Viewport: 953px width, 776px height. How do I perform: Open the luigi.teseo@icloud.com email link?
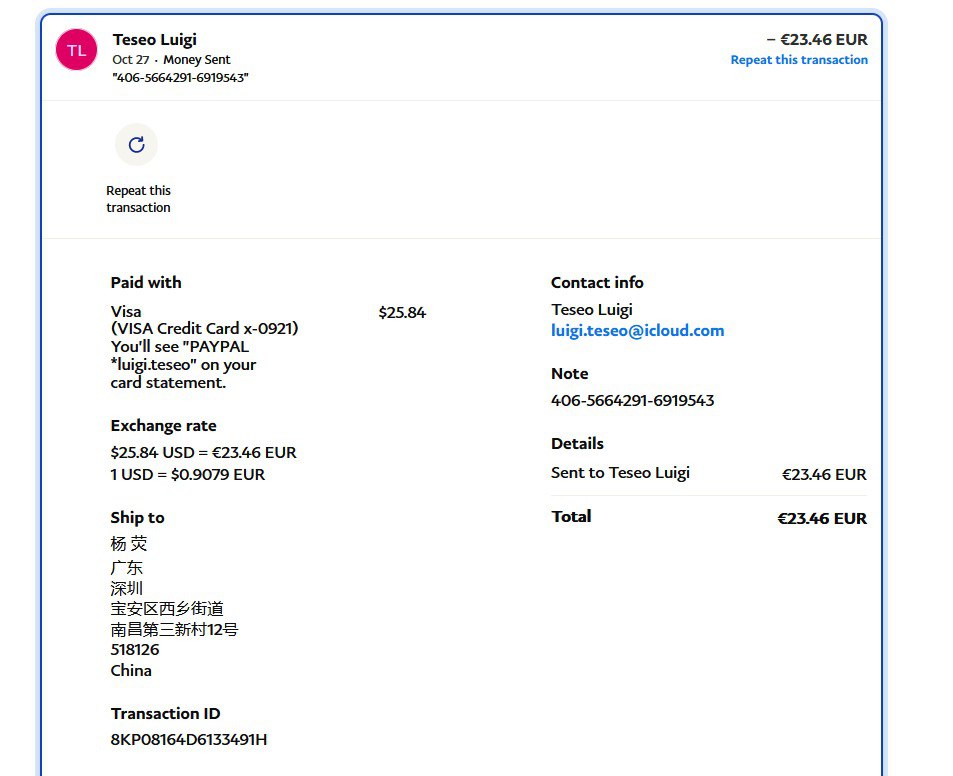click(637, 331)
